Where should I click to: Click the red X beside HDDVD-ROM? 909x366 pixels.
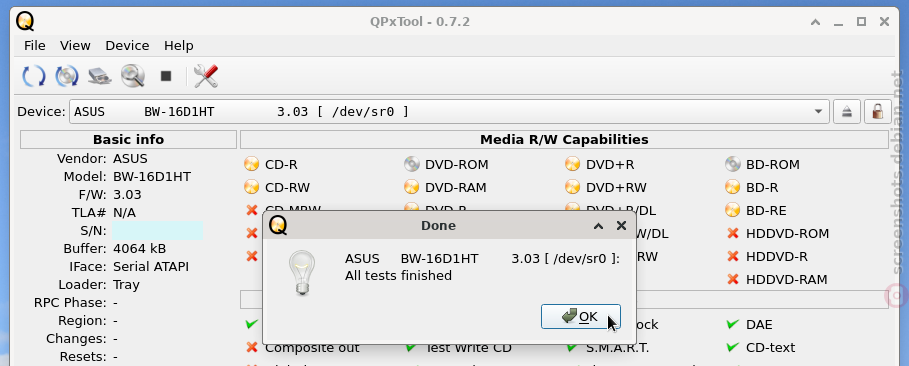point(733,233)
